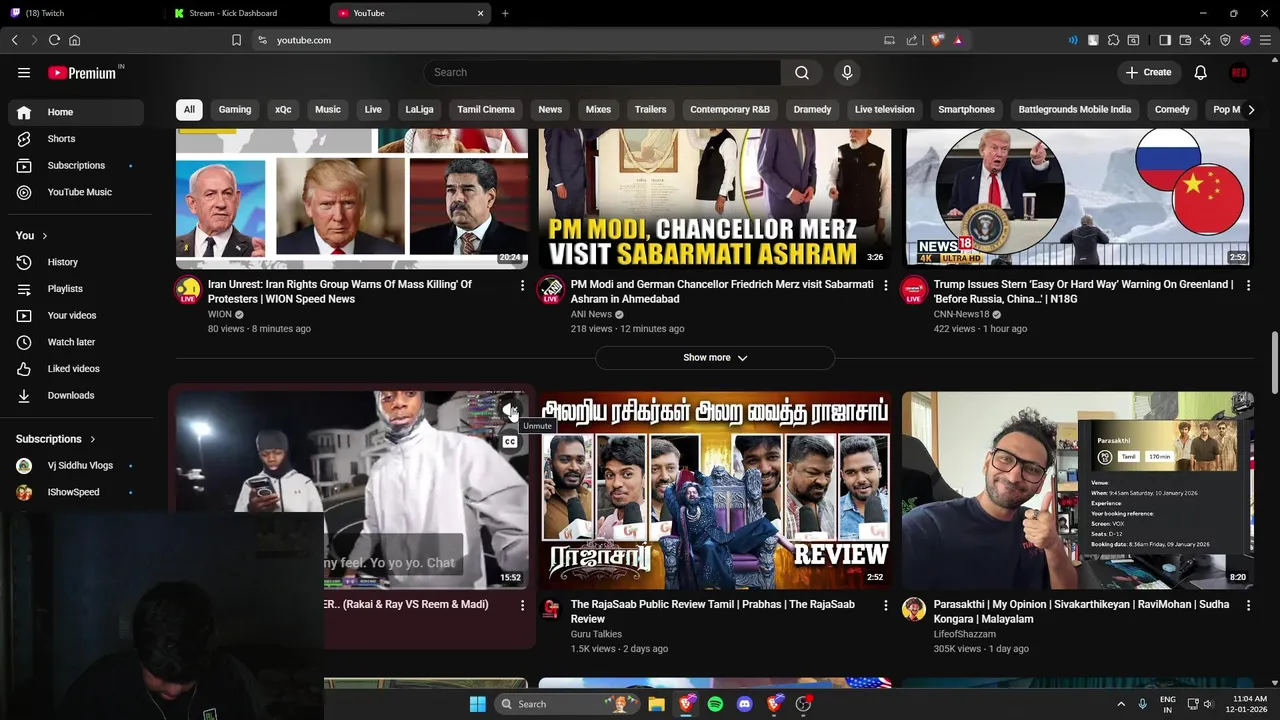The width and height of the screenshot is (1280, 720).
Task: Open the CNN-News18 channel link
Action: [962, 314]
